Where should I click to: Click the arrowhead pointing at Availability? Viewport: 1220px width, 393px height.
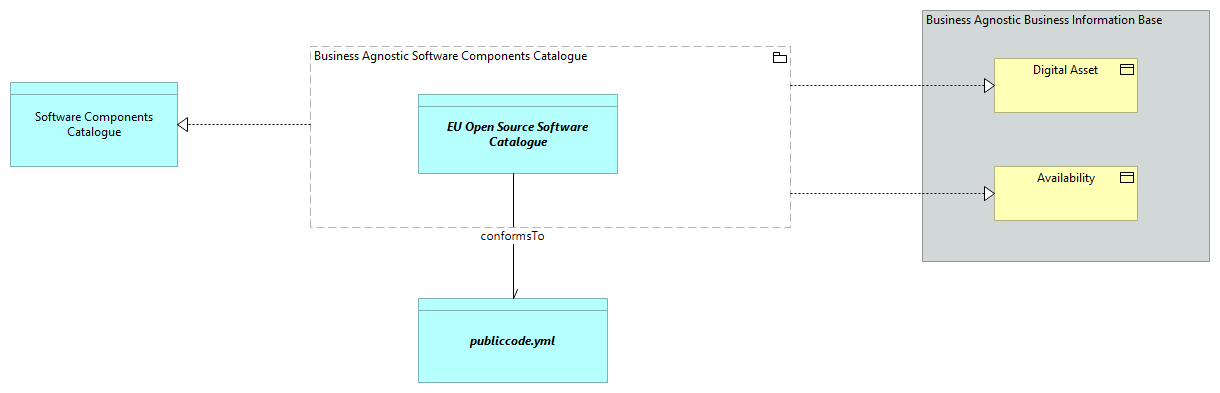tap(988, 193)
